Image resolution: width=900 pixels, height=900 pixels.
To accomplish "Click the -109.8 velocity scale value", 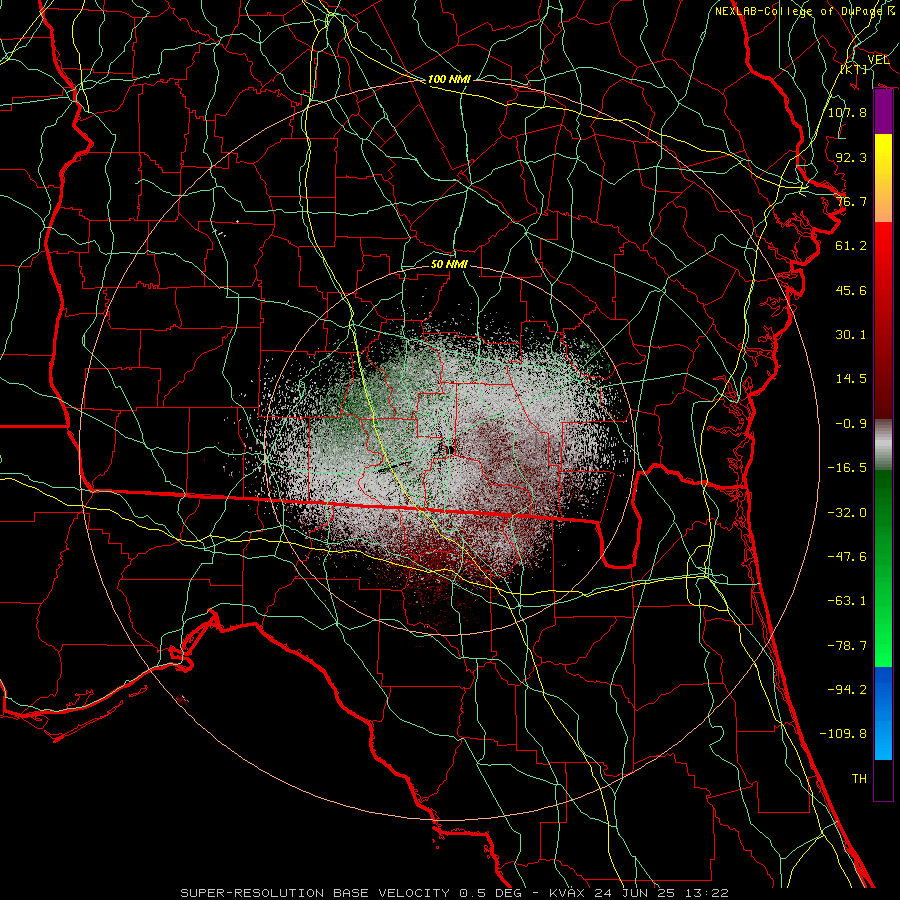I will tap(843, 734).
